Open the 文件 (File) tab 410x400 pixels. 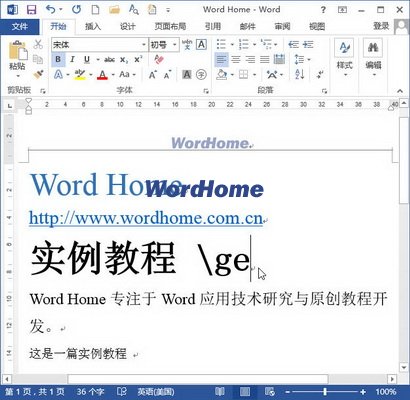pos(19,26)
